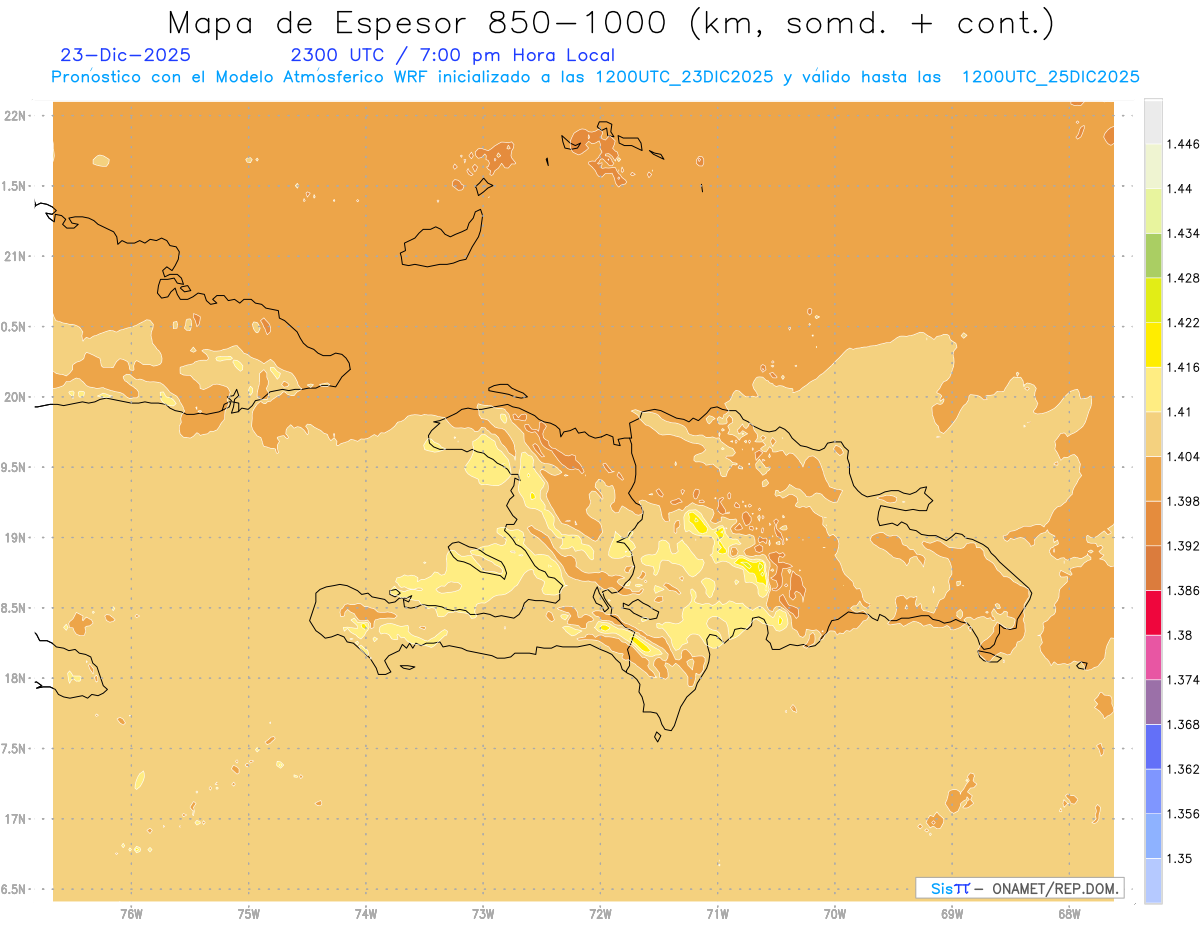Click the legend value '1.362'
1200x927 pixels.
(1183, 769)
